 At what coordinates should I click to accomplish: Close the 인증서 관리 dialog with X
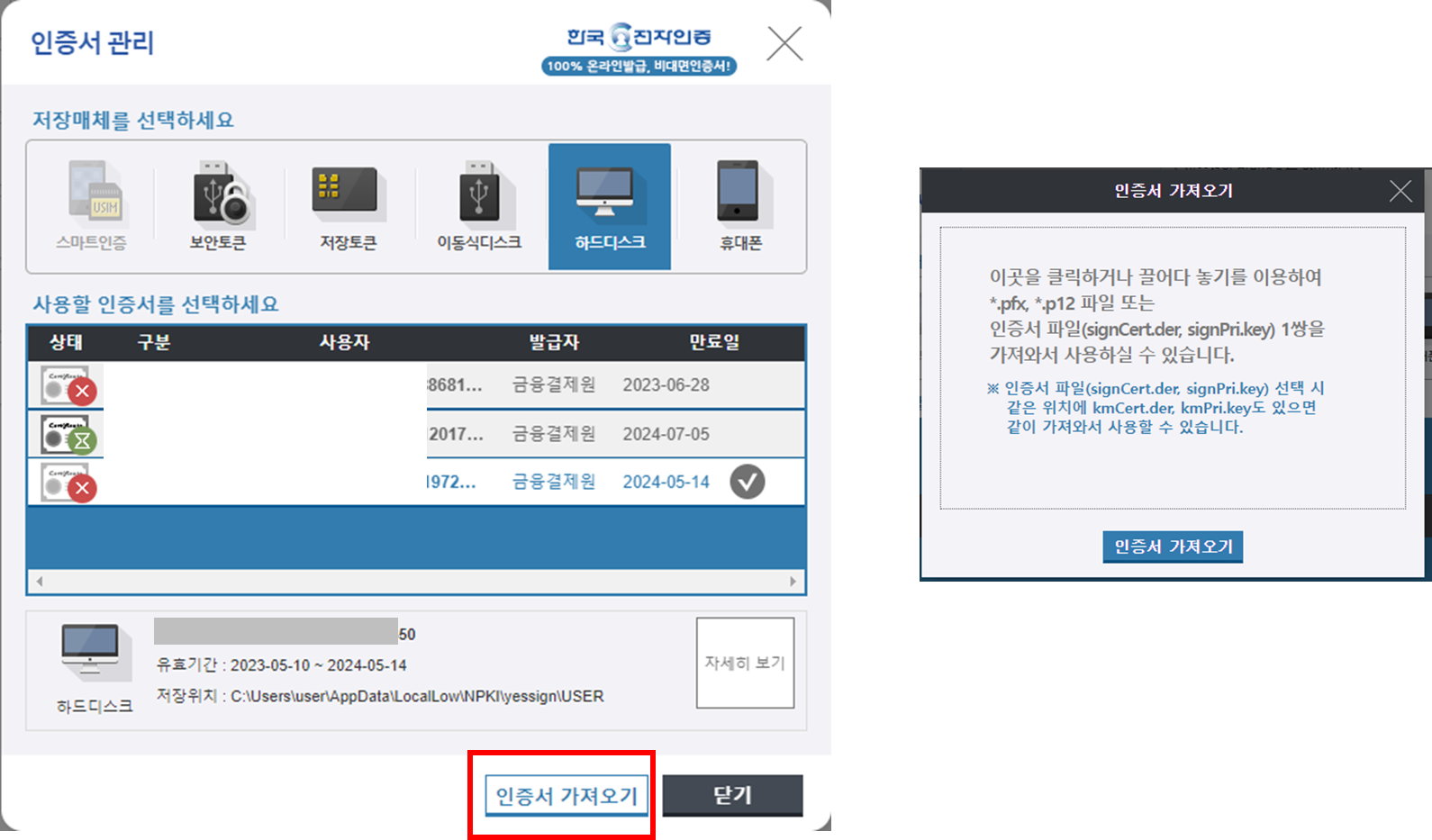[x=784, y=43]
